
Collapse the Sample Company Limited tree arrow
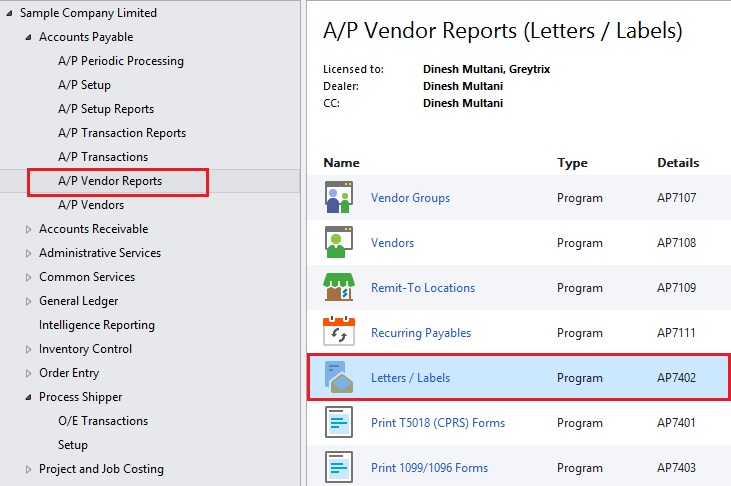pos(9,14)
